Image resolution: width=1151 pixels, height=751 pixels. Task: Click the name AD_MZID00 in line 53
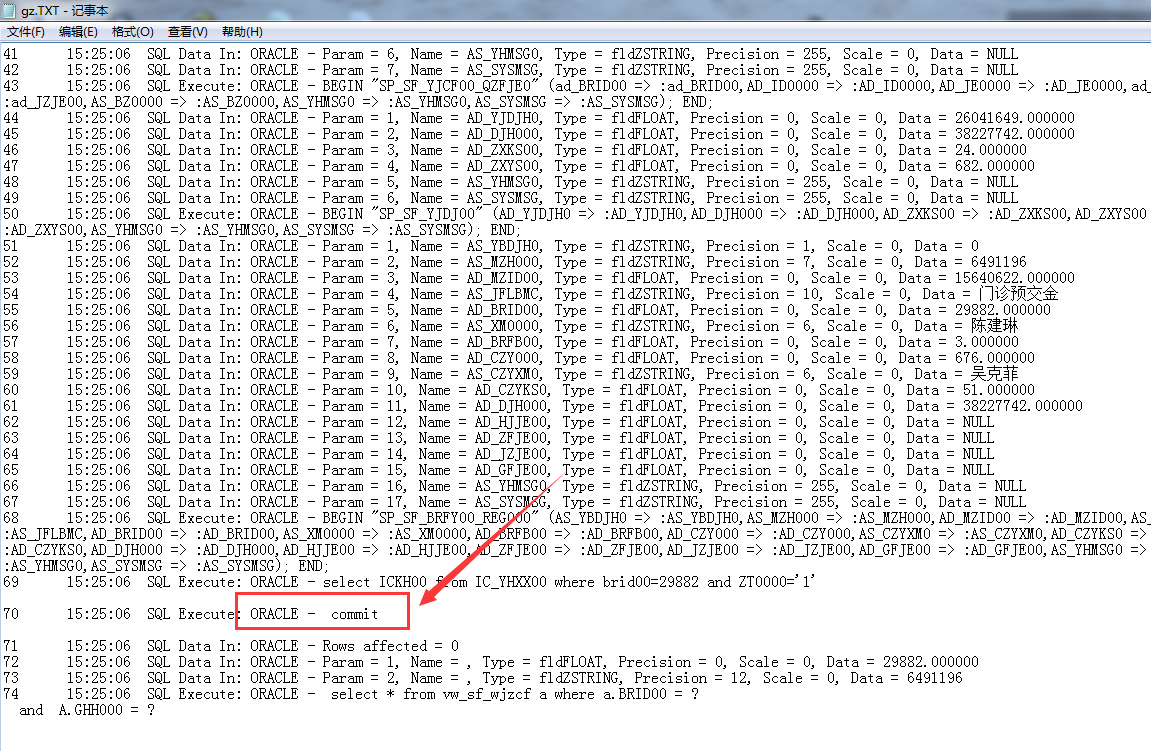click(x=504, y=278)
